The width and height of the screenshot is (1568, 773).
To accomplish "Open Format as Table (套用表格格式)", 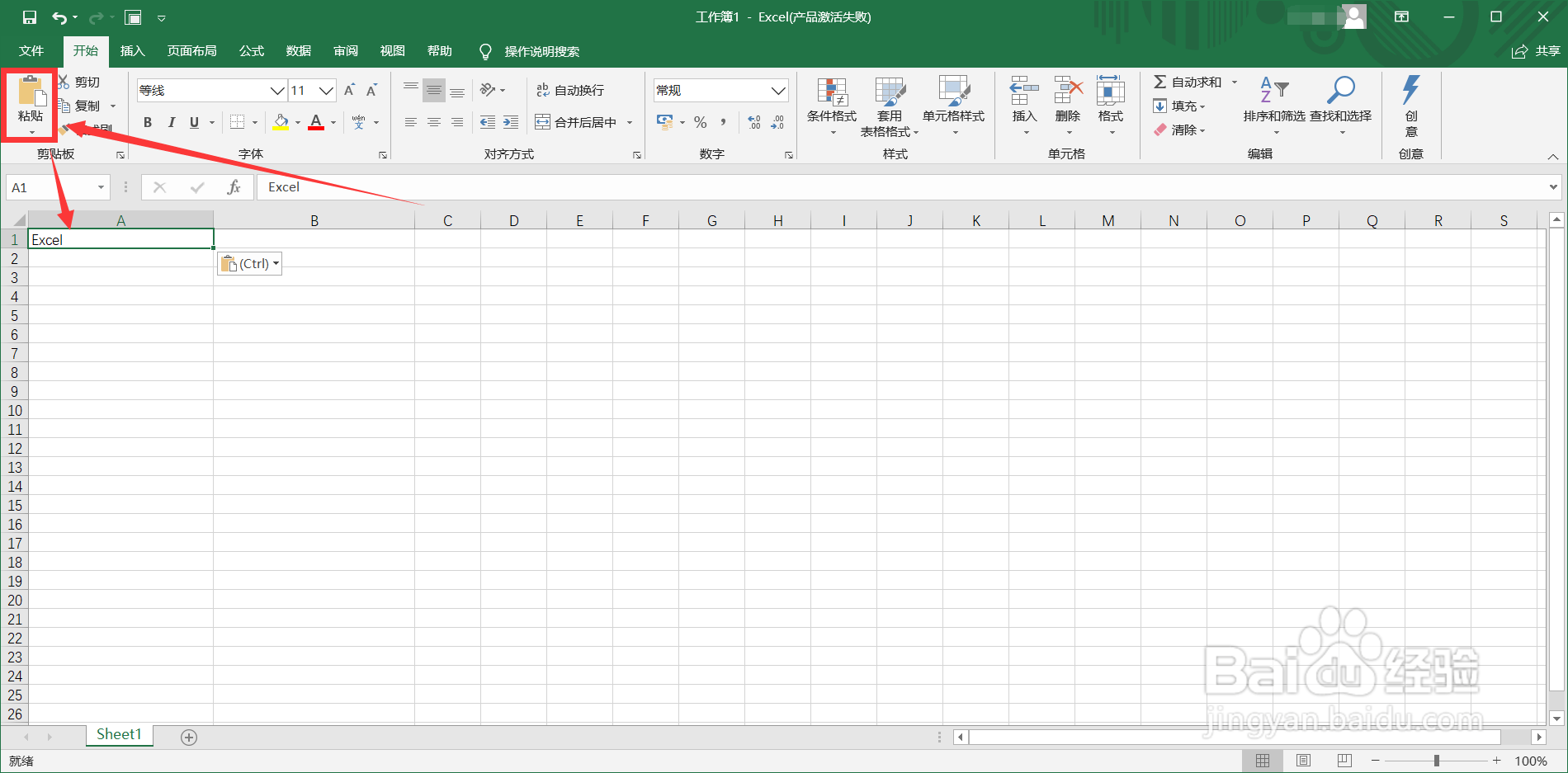I will tap(890, 107).
